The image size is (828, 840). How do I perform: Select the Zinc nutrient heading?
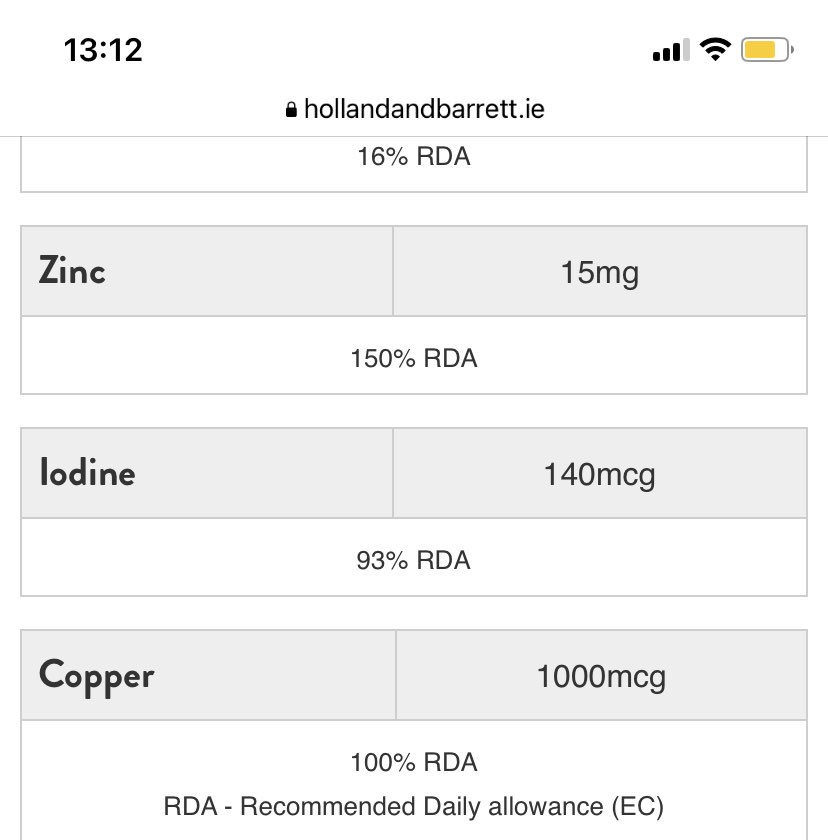click(x=73, y=271)
